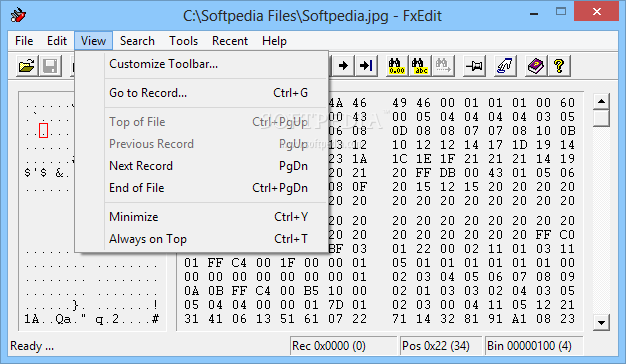Click the disabled Previous Record entry

[201, 144]
